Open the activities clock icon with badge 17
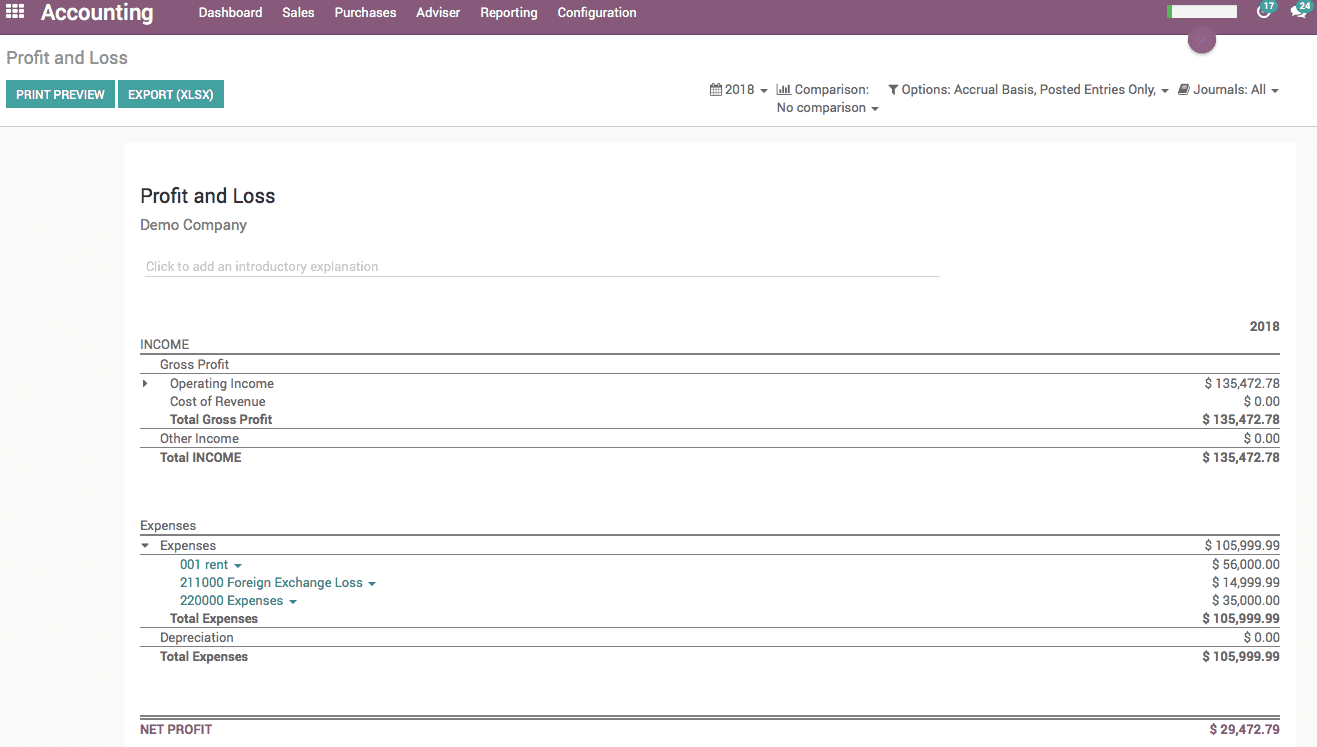1317x747 pixels. (1262, 10)
